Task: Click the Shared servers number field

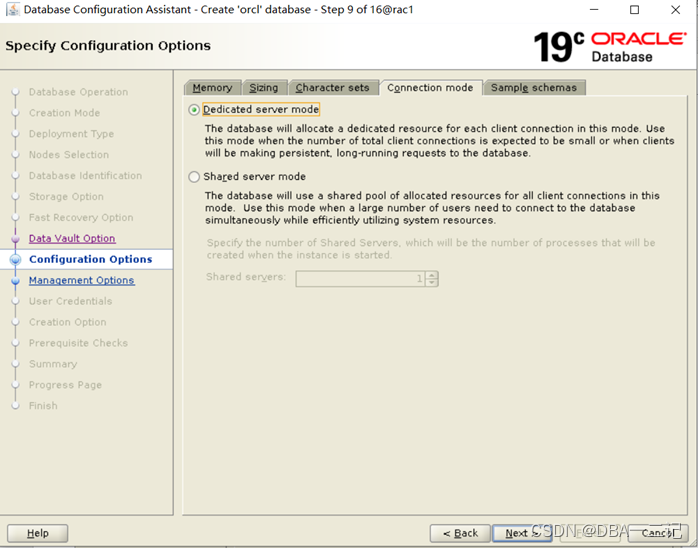Action: click(360, 279)
